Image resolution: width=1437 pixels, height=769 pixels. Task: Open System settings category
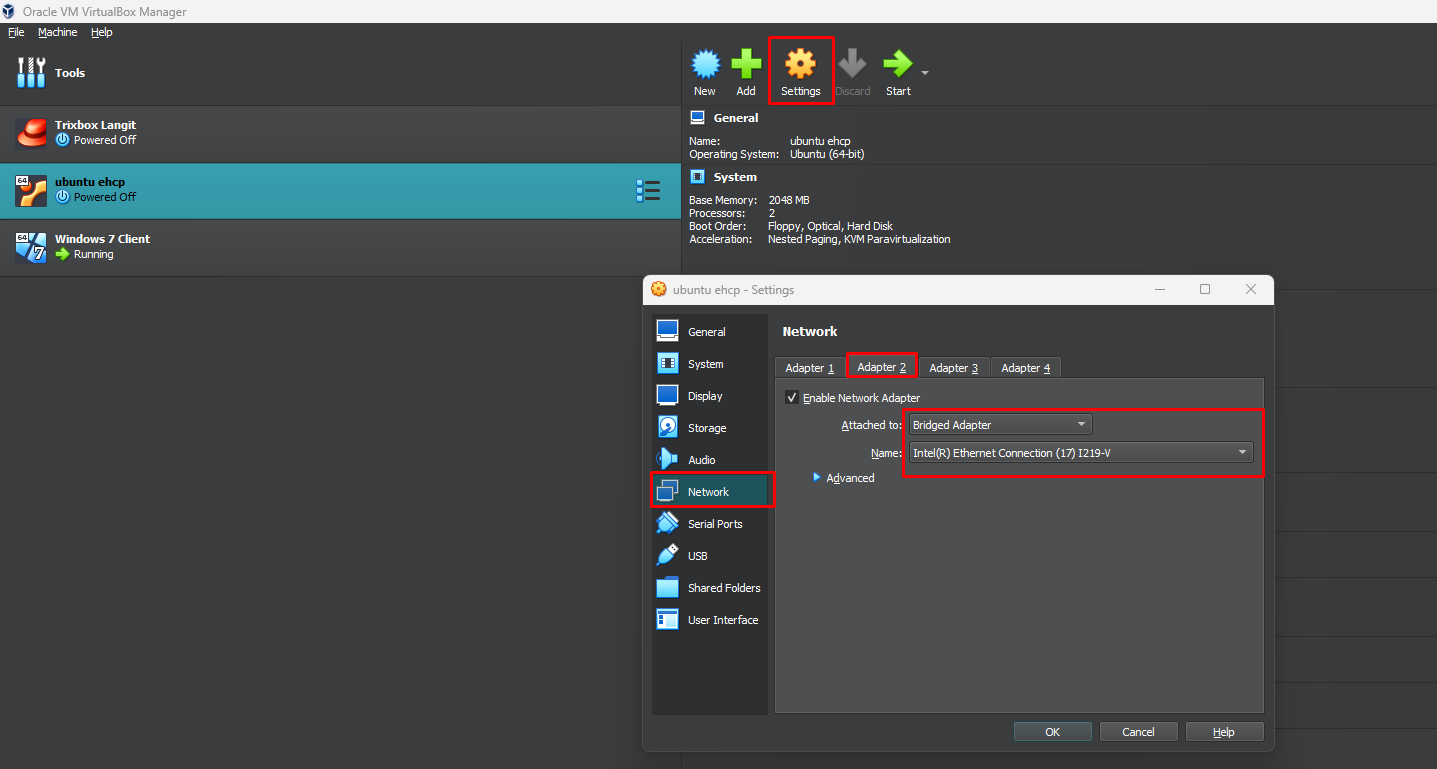(x=710, y=364)
